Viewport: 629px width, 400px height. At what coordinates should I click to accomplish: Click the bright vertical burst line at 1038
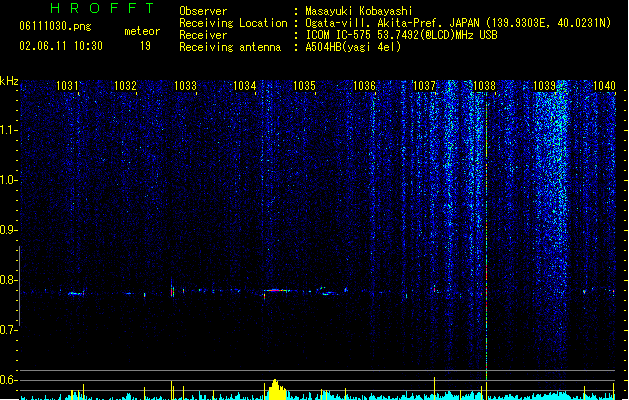tap(487, 241)
